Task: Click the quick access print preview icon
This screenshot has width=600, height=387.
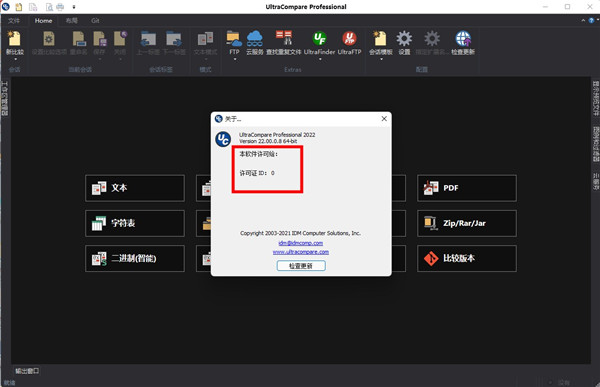Action: coord(49,7)
